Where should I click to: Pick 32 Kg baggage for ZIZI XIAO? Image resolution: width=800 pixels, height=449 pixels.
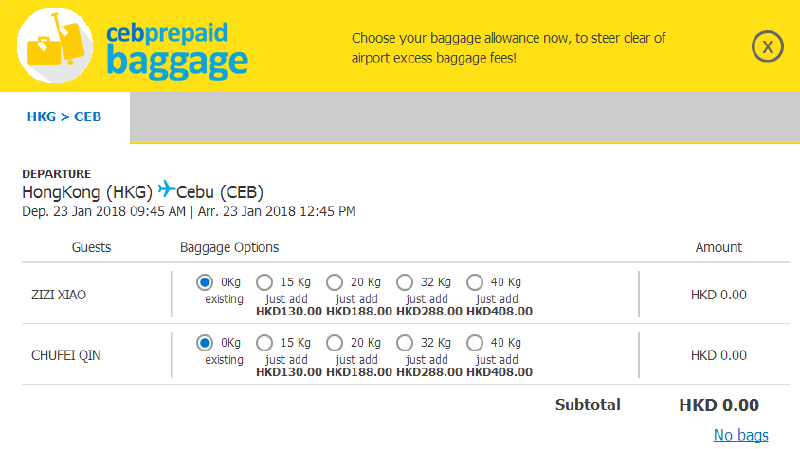coord(404,282)
